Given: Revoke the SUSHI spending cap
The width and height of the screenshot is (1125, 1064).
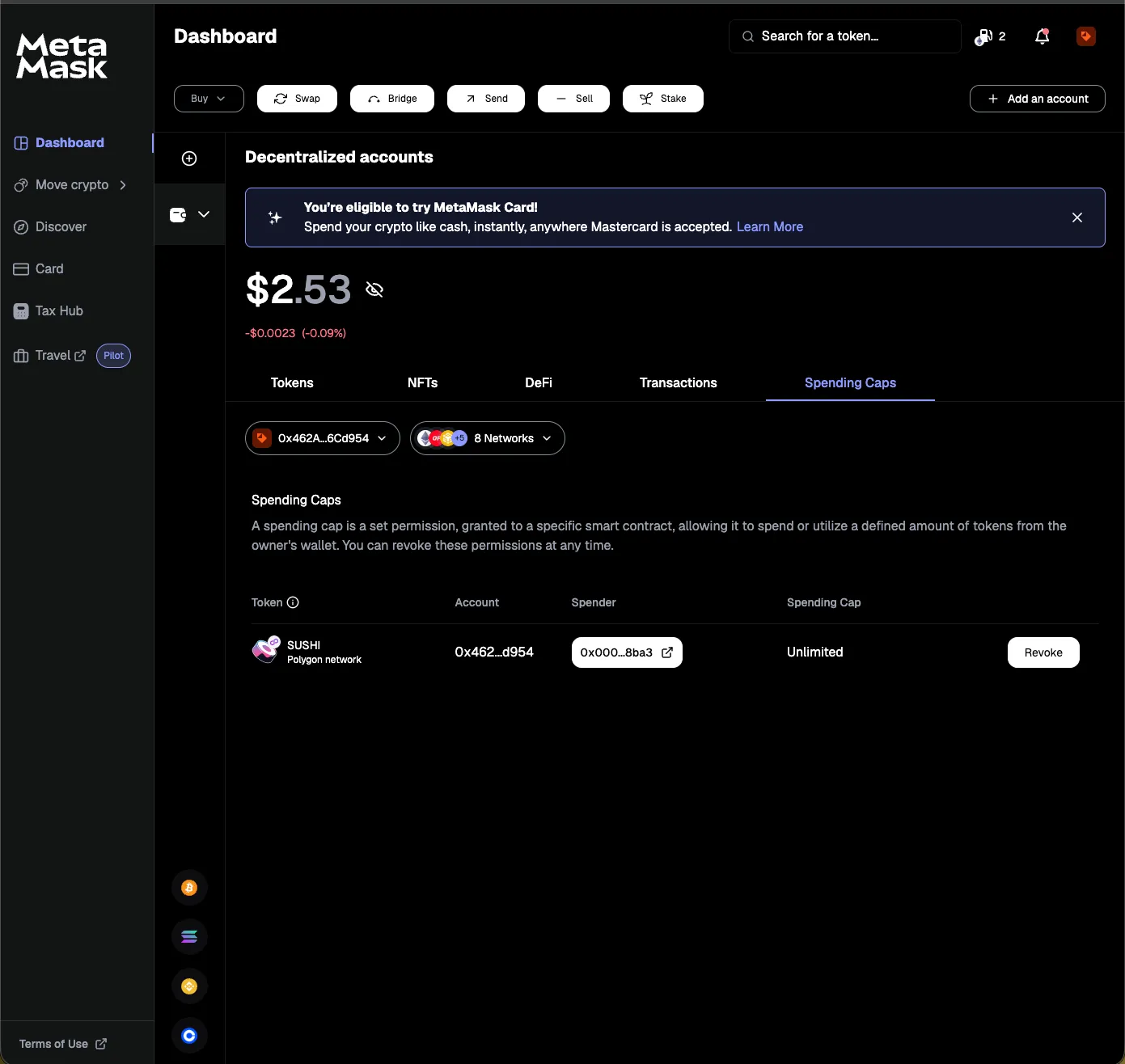Looking at the screenshot, I should [x=1043, y=652].
